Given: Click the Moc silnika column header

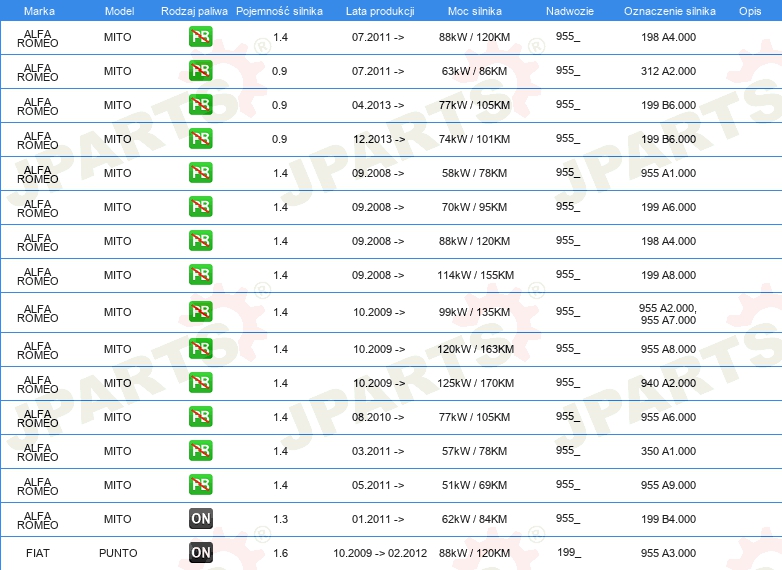Looking at the screenshot, I should [475, 11].
